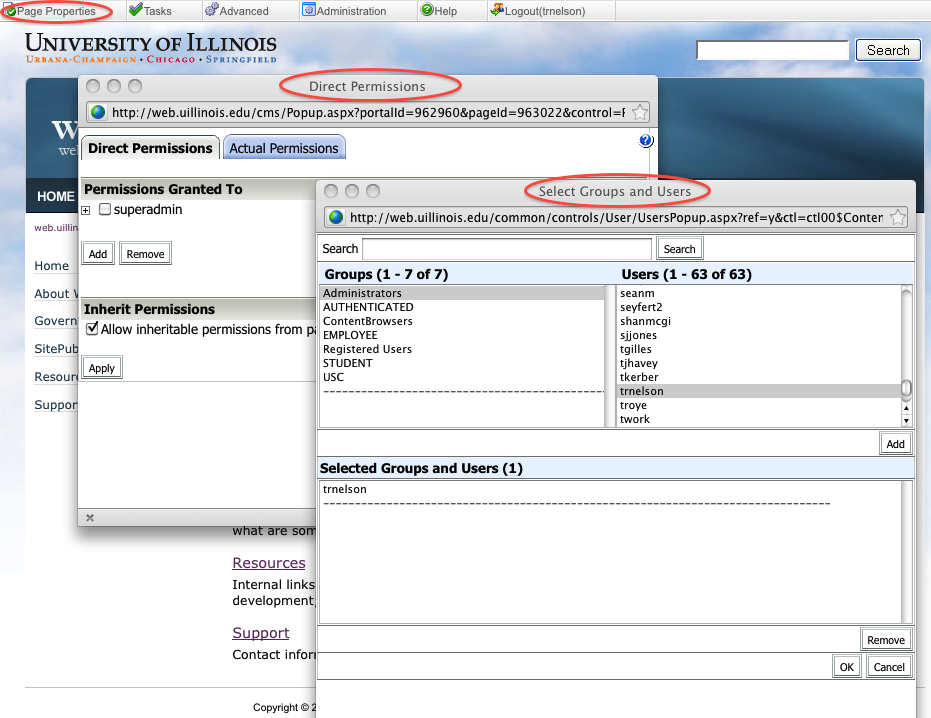The width and height of the screenshot is (931, 718).
Task: Click Remove under Permissions Granted To
Action: tap(145, 254)
